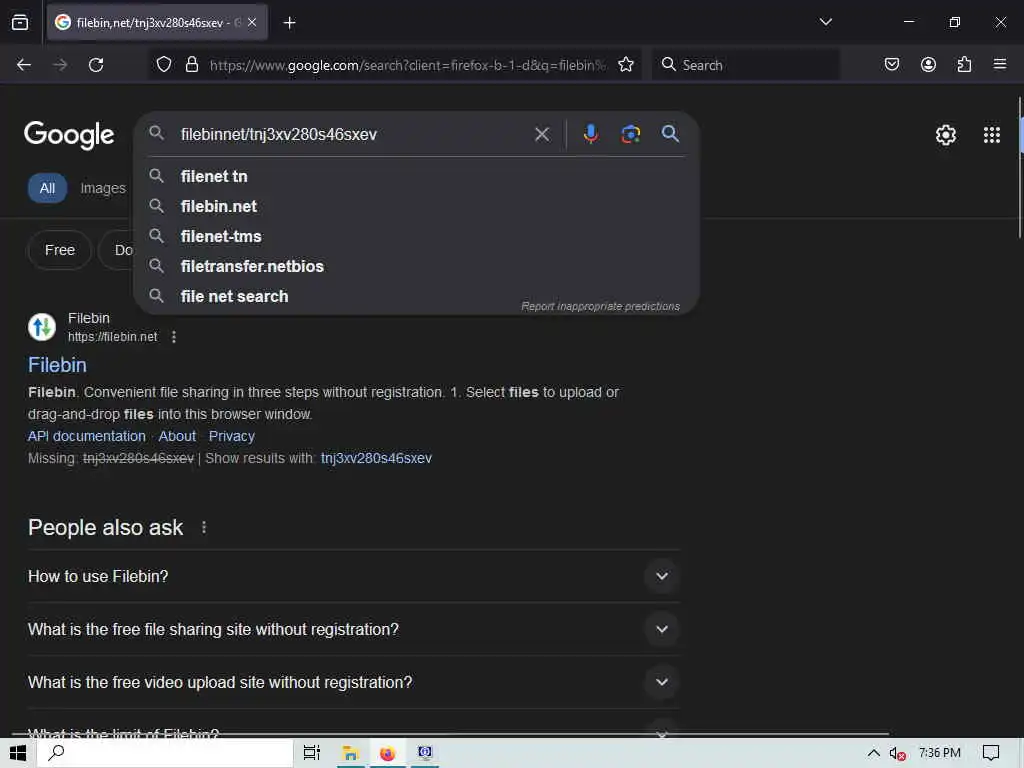This screenshot has height=768, width=1024.
Task: Submit search with blue magnifier icon
Action: [670, 134]
